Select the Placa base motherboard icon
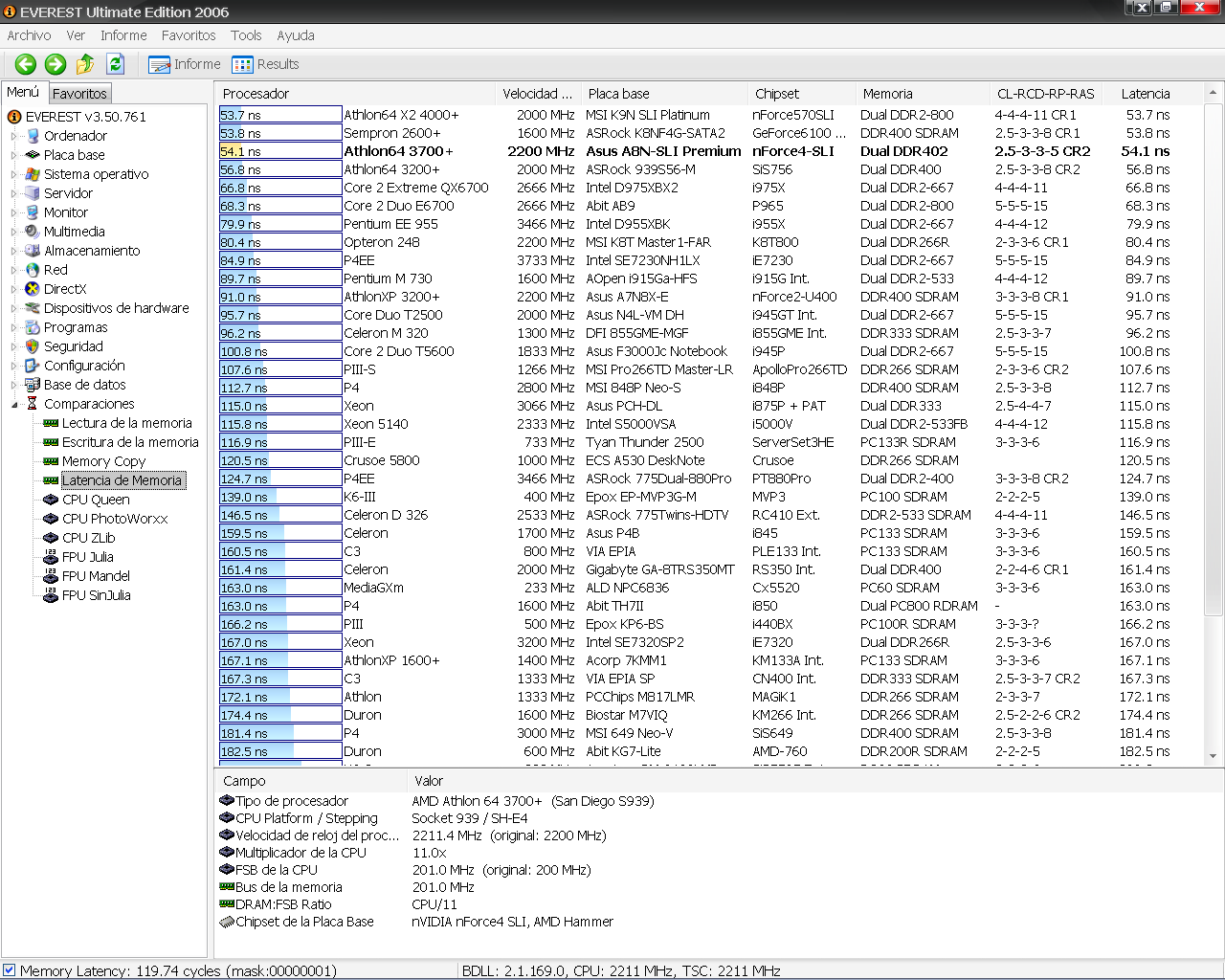Viewport: 1225px width, 980px height. point(33,155)
